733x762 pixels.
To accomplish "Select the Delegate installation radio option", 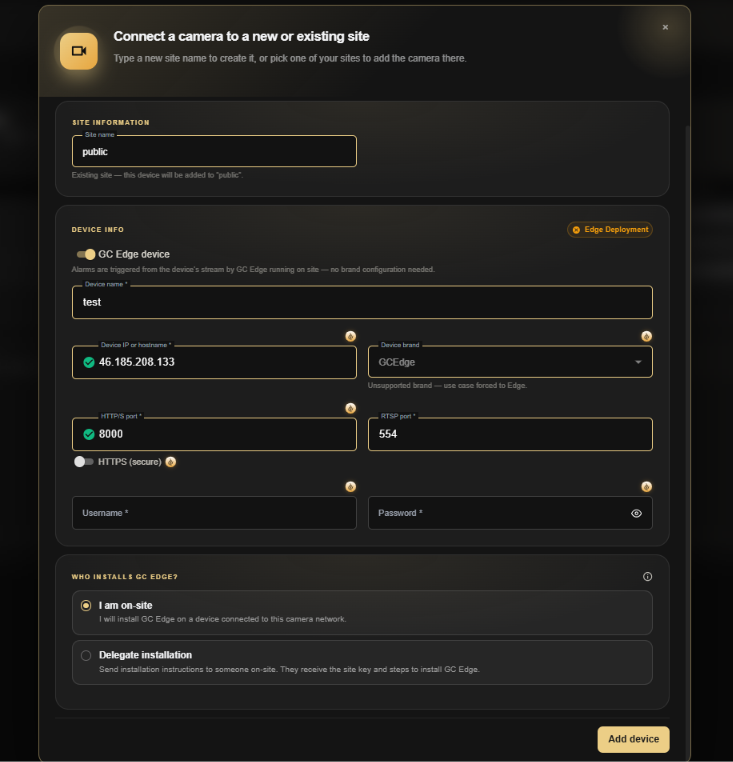I will (86, 655).
